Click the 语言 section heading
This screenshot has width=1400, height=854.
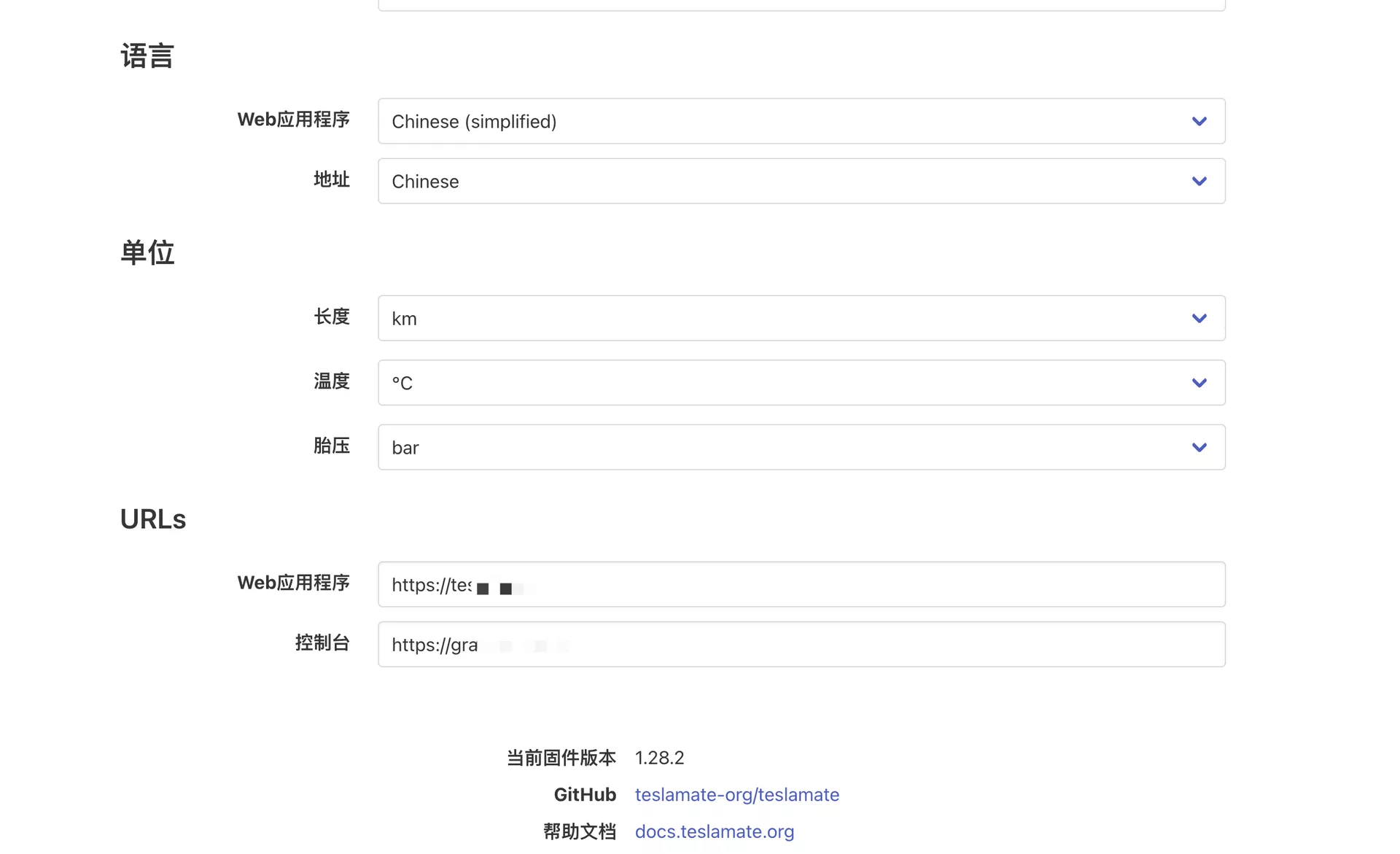tap(147, 56)
